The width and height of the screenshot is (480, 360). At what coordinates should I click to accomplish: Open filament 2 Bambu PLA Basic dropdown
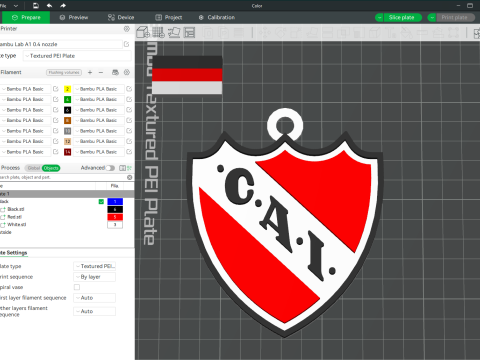click(98, 89)
